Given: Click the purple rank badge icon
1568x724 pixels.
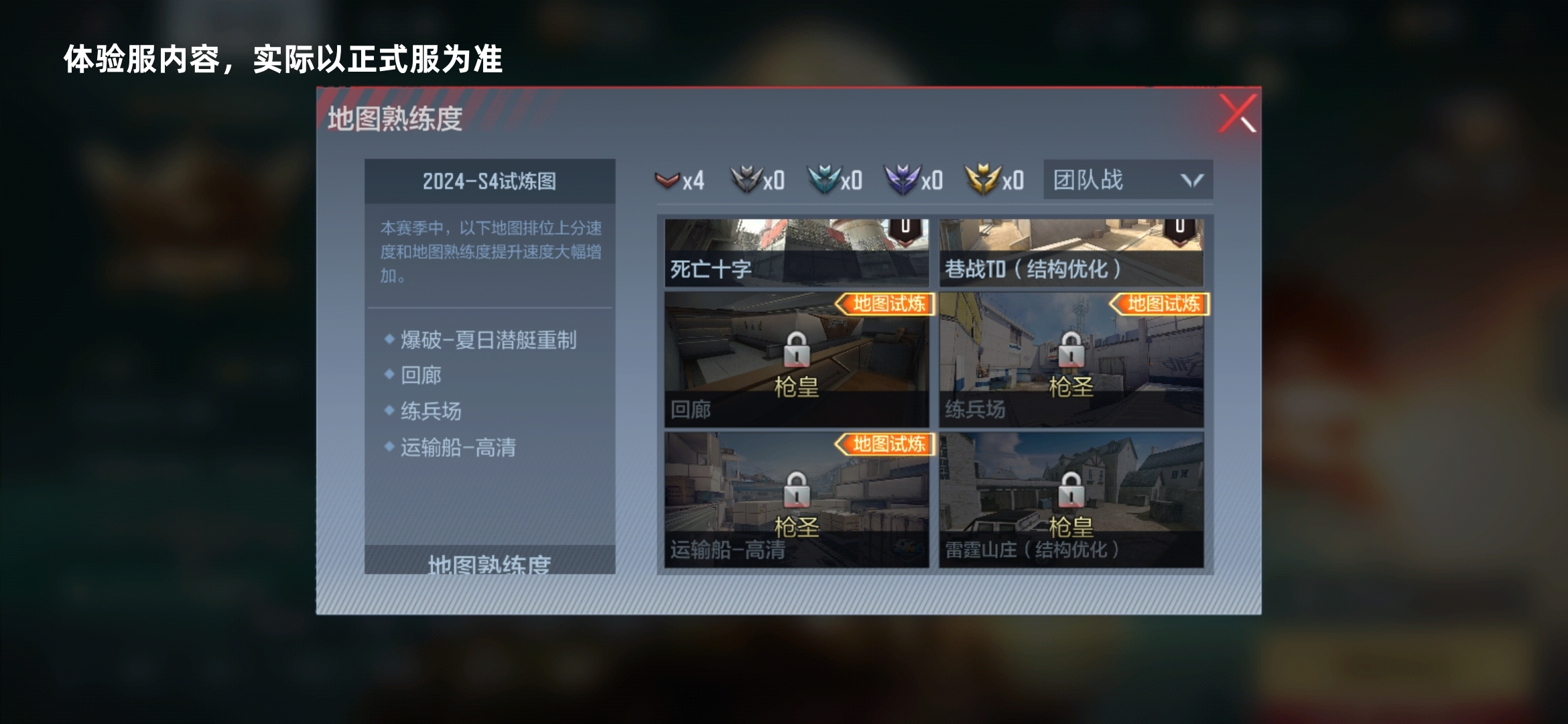Looking at the screenshot, I should point(902,179).
